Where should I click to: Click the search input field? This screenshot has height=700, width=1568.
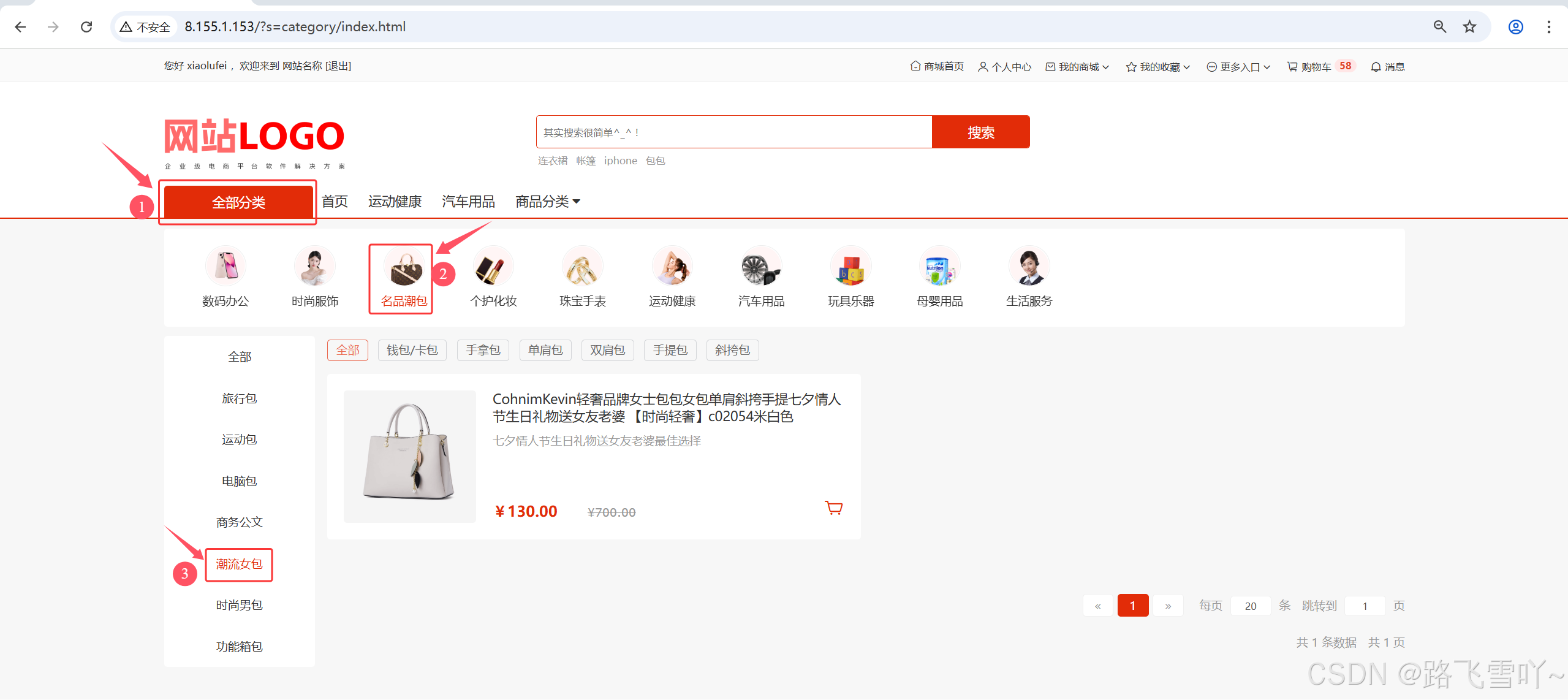733,132
